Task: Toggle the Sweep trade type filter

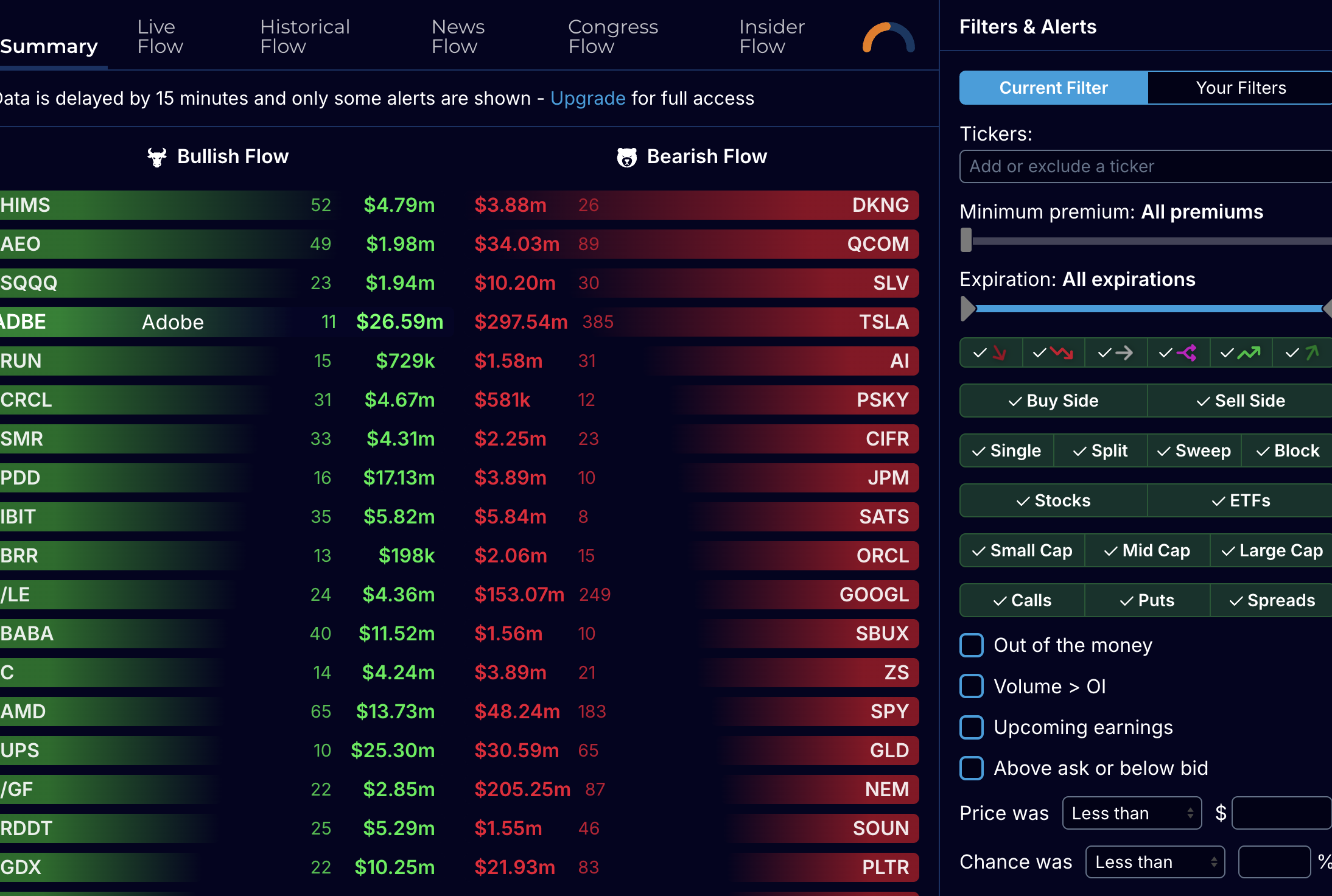Action: (x=1194, y=450)
